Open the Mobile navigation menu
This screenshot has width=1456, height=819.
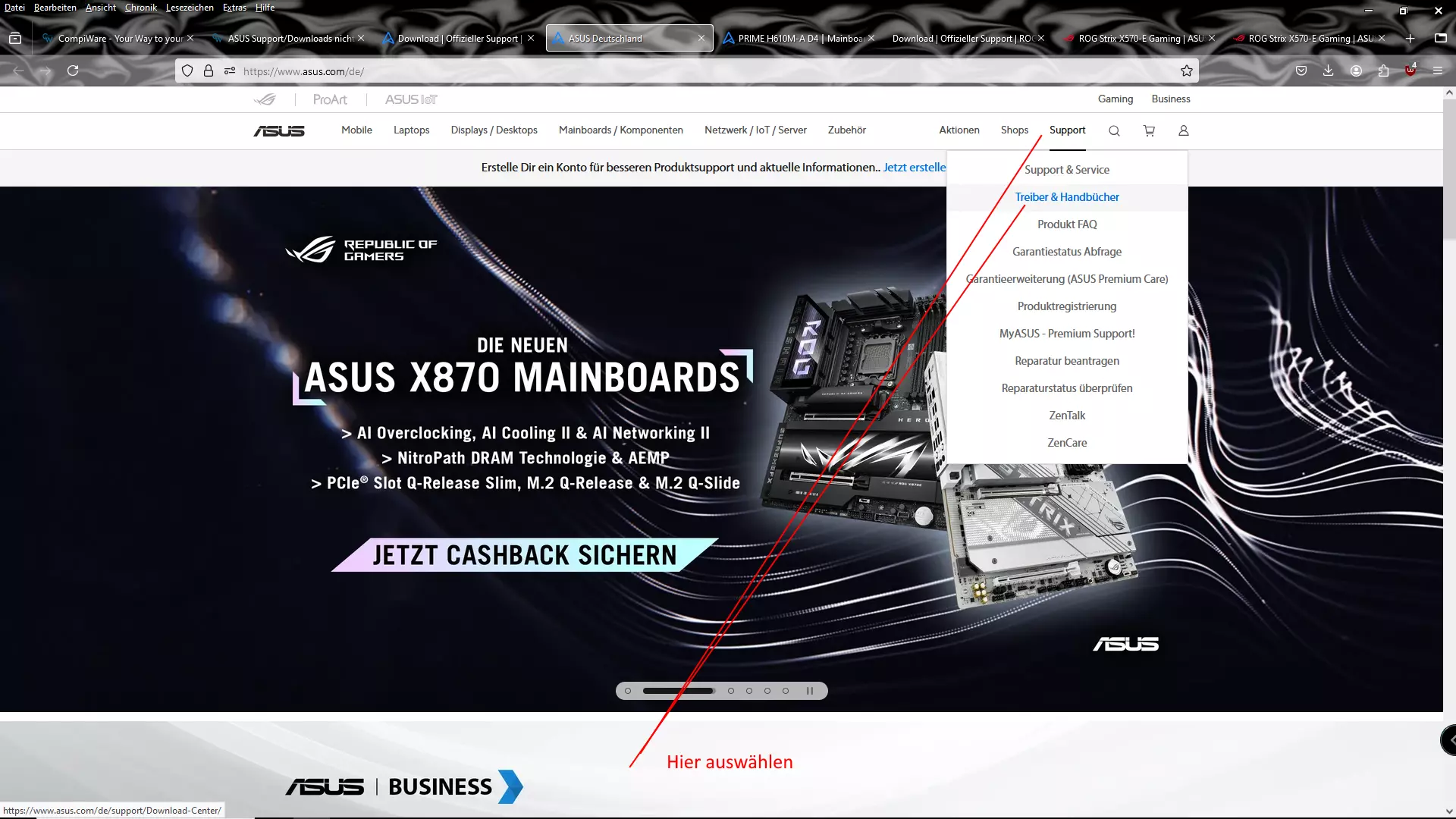point(356,130)
